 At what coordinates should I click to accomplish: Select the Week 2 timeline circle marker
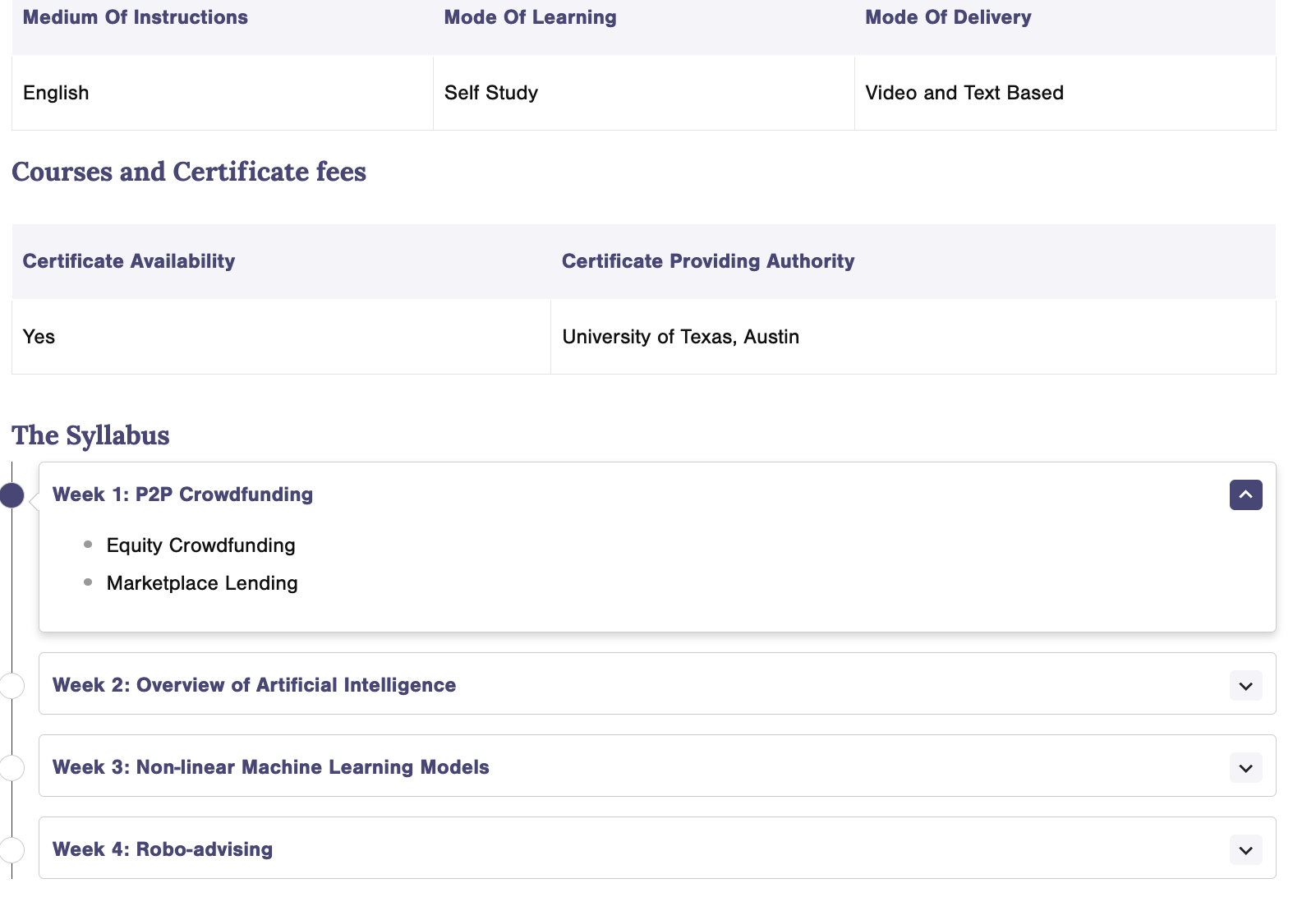point(12,685)
